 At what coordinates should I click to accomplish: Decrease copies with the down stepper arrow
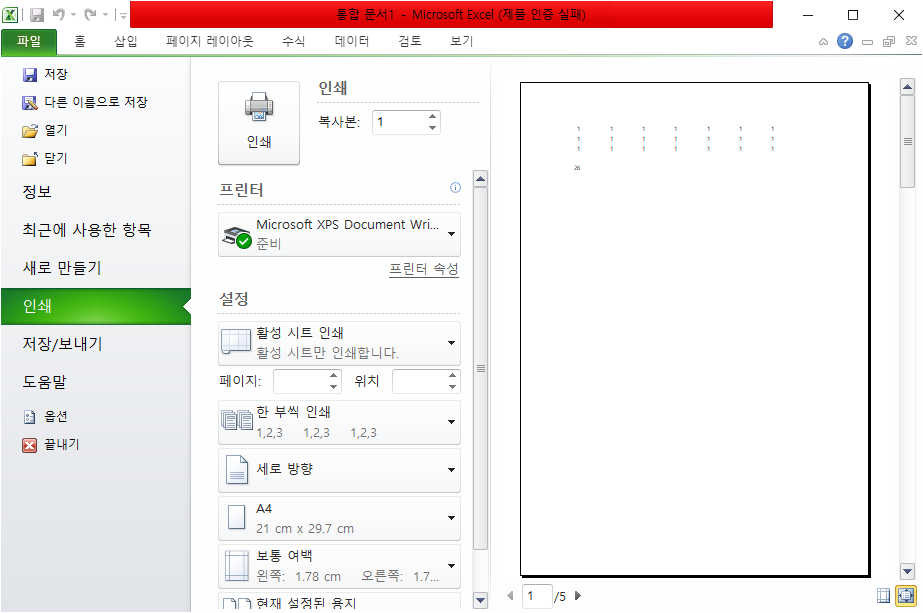[x=433, y=128]
